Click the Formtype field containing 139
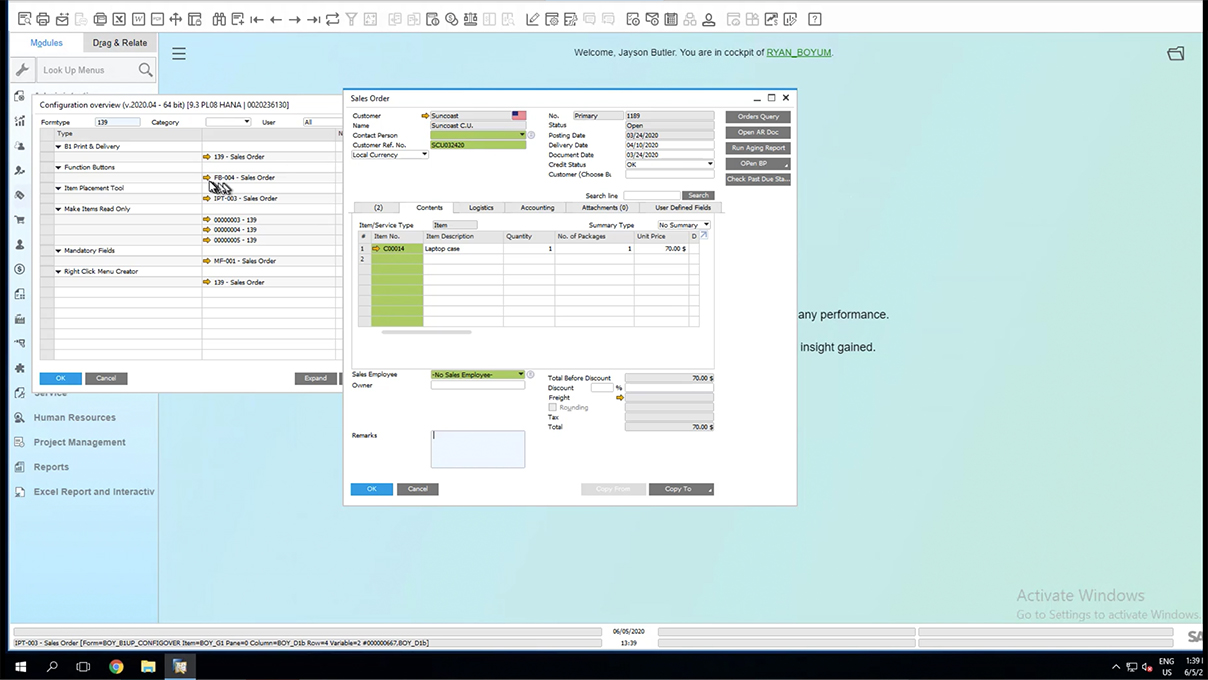This screenshot has height=680, width=1208. (117, 122)
